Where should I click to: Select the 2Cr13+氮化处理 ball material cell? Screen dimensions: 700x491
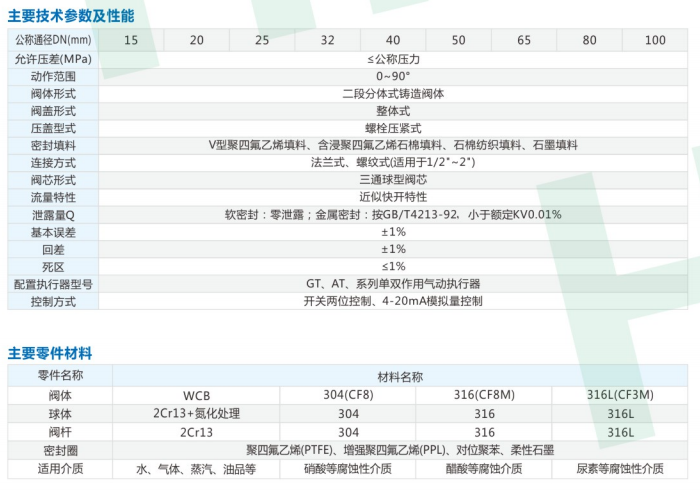pyautogui.click(x=196, y=413)
